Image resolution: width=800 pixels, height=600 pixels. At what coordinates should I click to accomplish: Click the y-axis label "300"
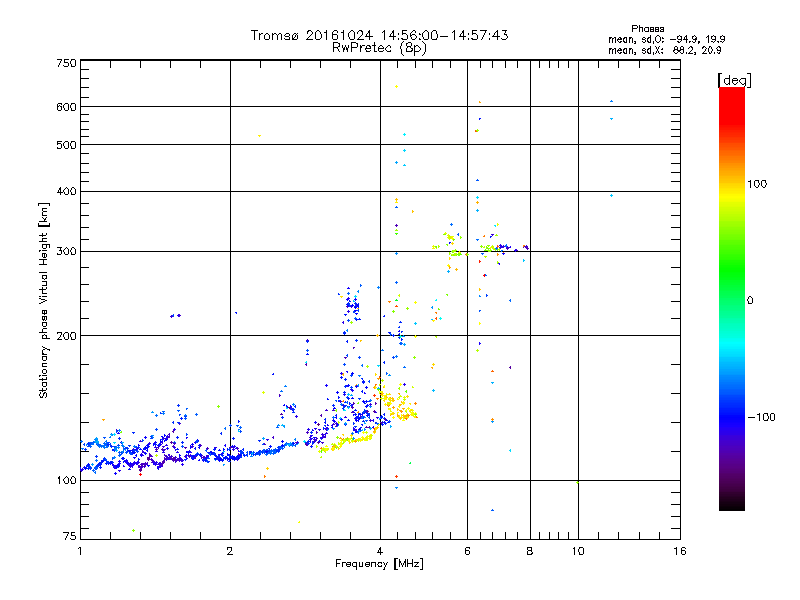[66, 252]
